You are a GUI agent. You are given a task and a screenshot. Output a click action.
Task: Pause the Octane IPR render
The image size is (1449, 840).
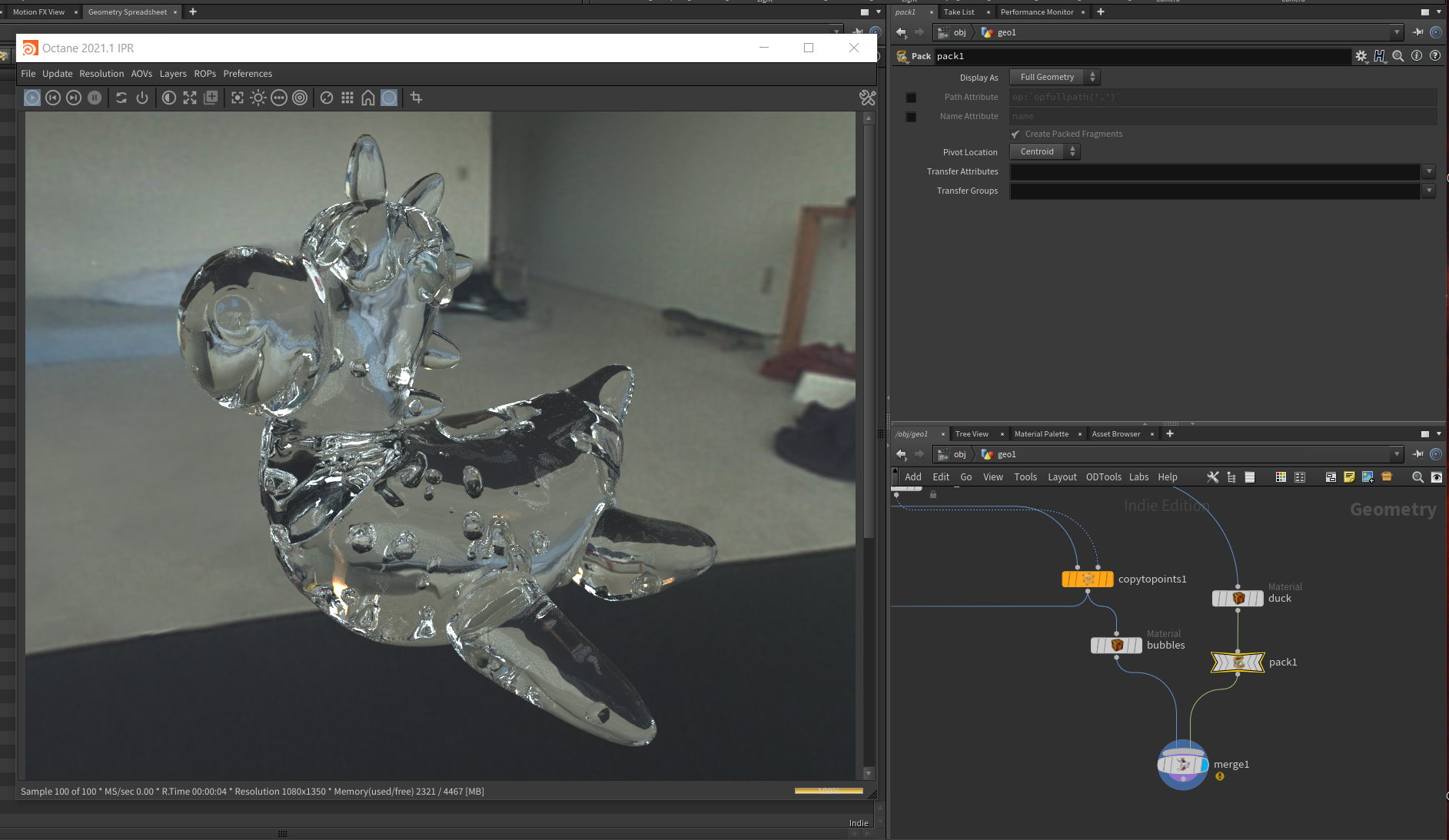coord(95,98)
